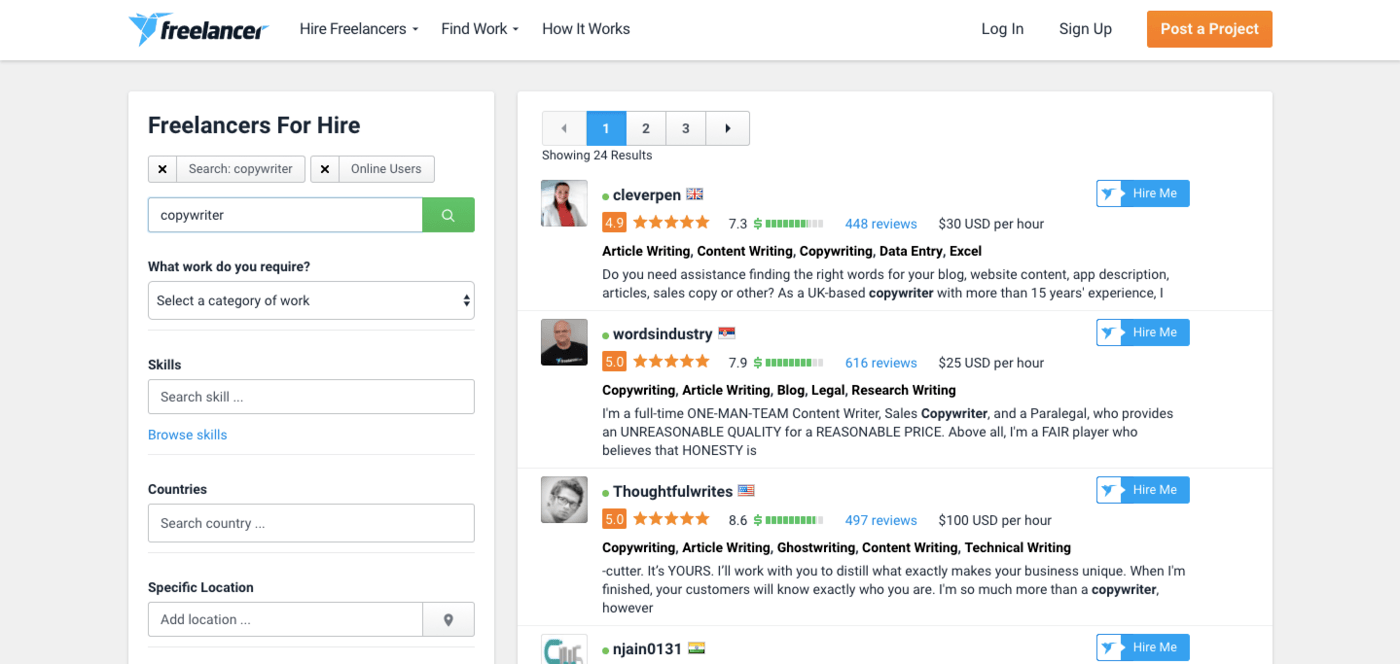Go to previous results page arrow
The image size is (1400, 664).
564,128
